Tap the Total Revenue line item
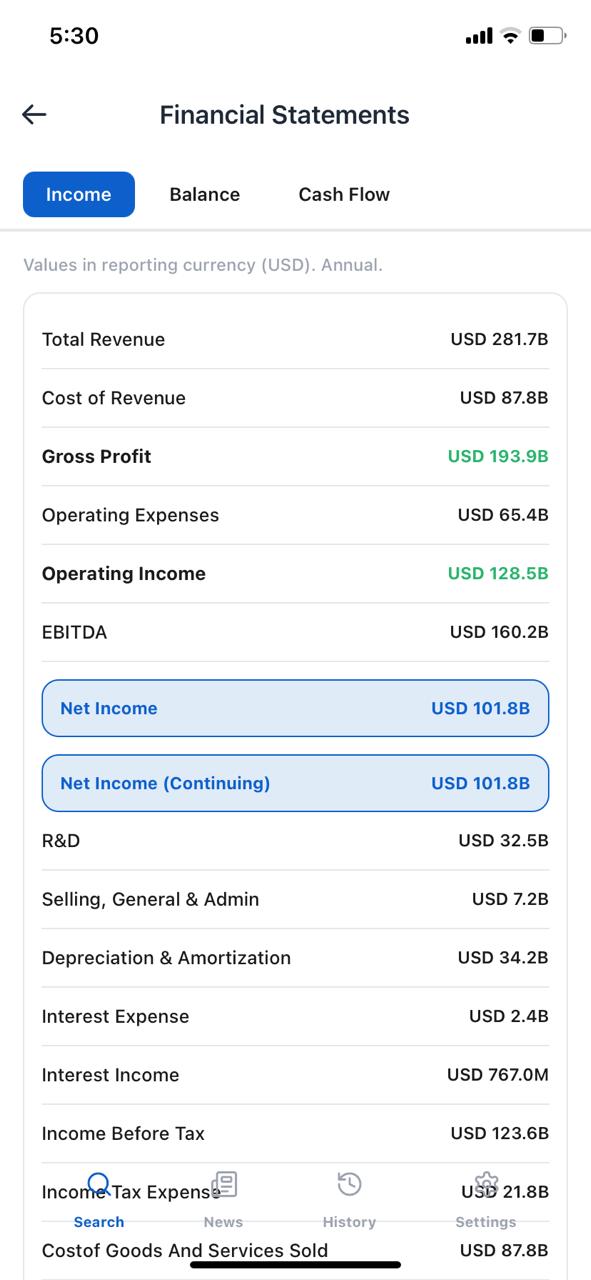This screenshot has width=591, height=1280. pos(295,339)
